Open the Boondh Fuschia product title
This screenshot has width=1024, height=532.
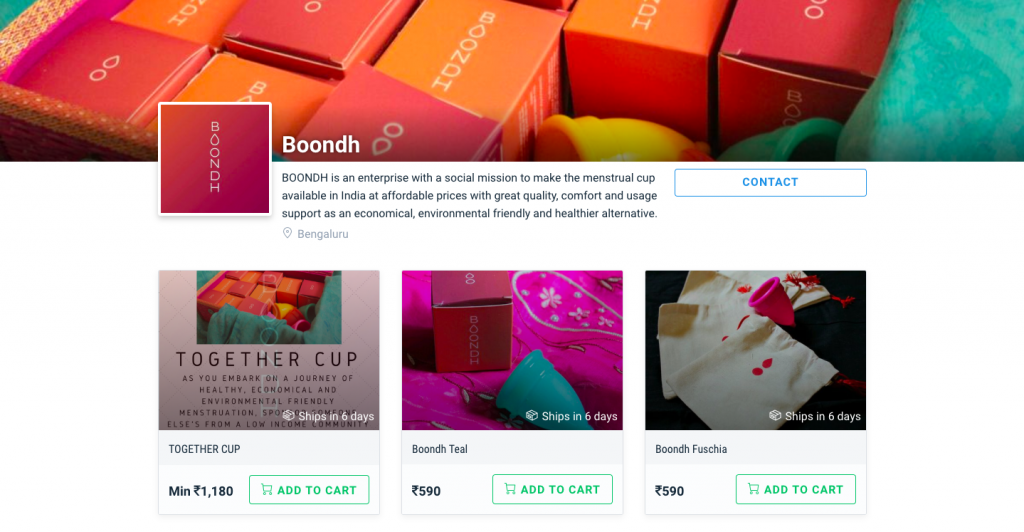pyautogui.click(x=691, y=449)
